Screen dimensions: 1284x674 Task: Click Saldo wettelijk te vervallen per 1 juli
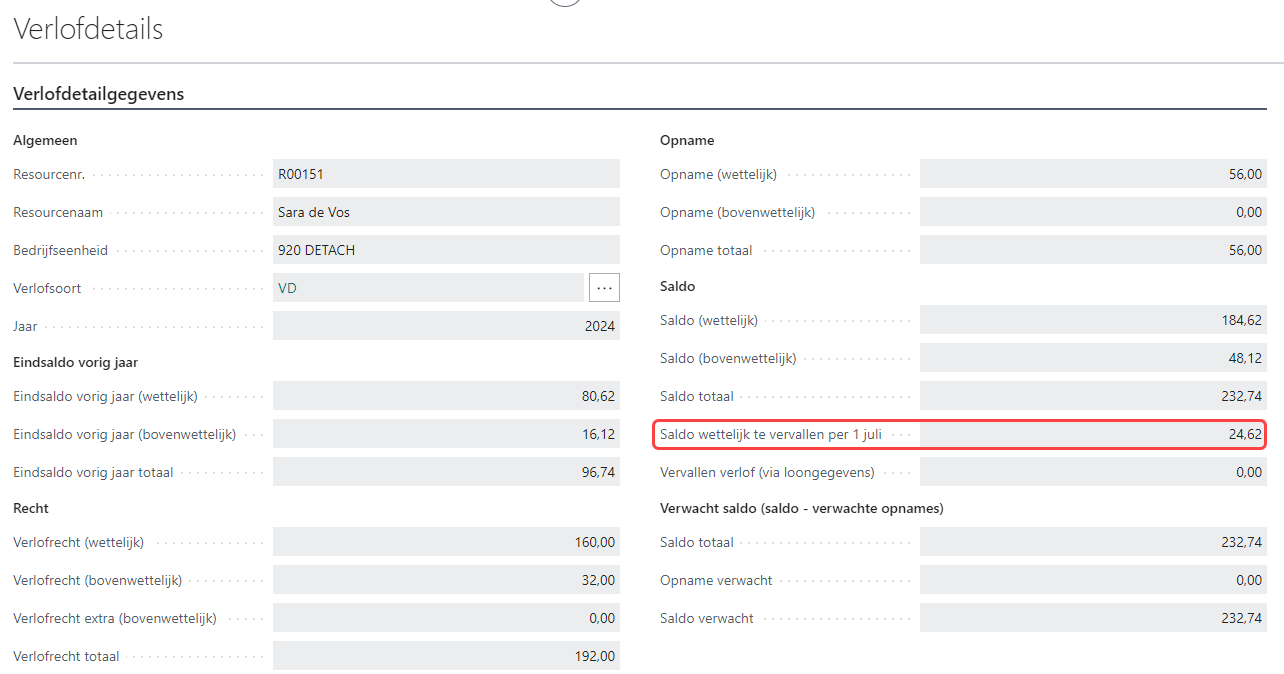tap(1092, 434)
